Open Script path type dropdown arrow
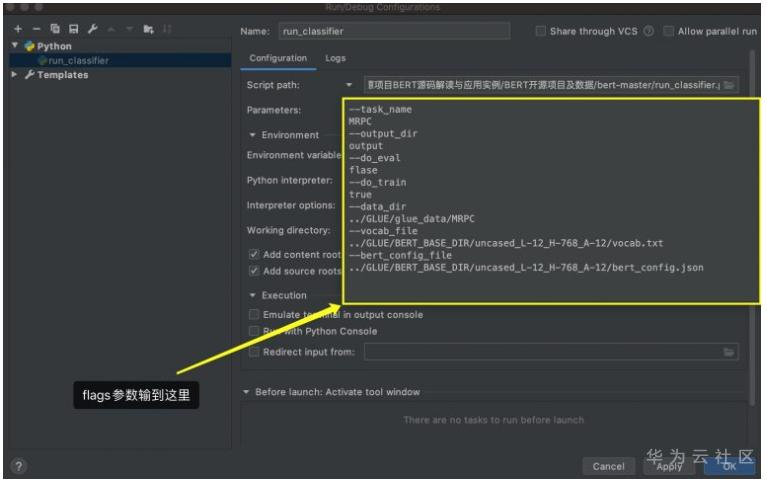Viewport: 767px width, 482px height. pyautogui.click(x=349, y=85)
